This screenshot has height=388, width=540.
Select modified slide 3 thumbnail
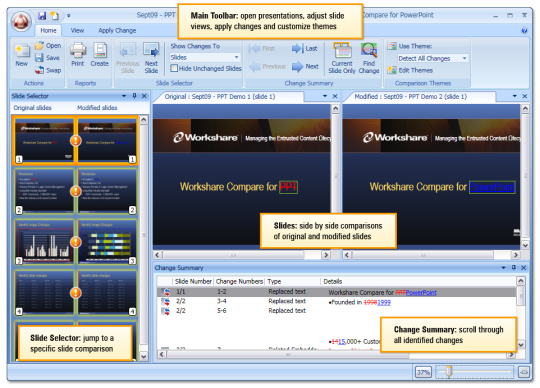coord(107,242)
